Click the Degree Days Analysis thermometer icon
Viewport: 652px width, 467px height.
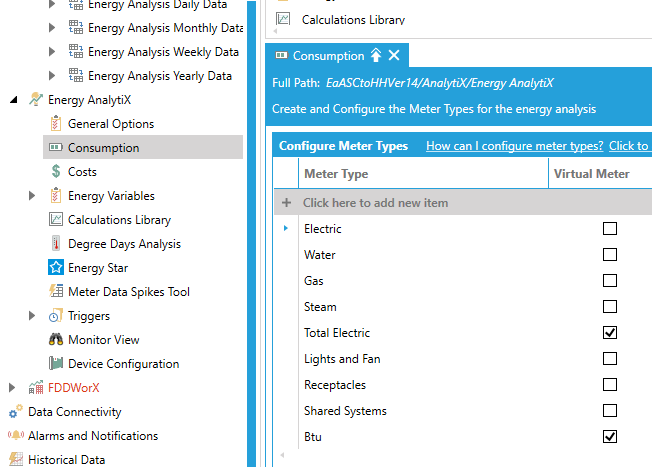56,244
